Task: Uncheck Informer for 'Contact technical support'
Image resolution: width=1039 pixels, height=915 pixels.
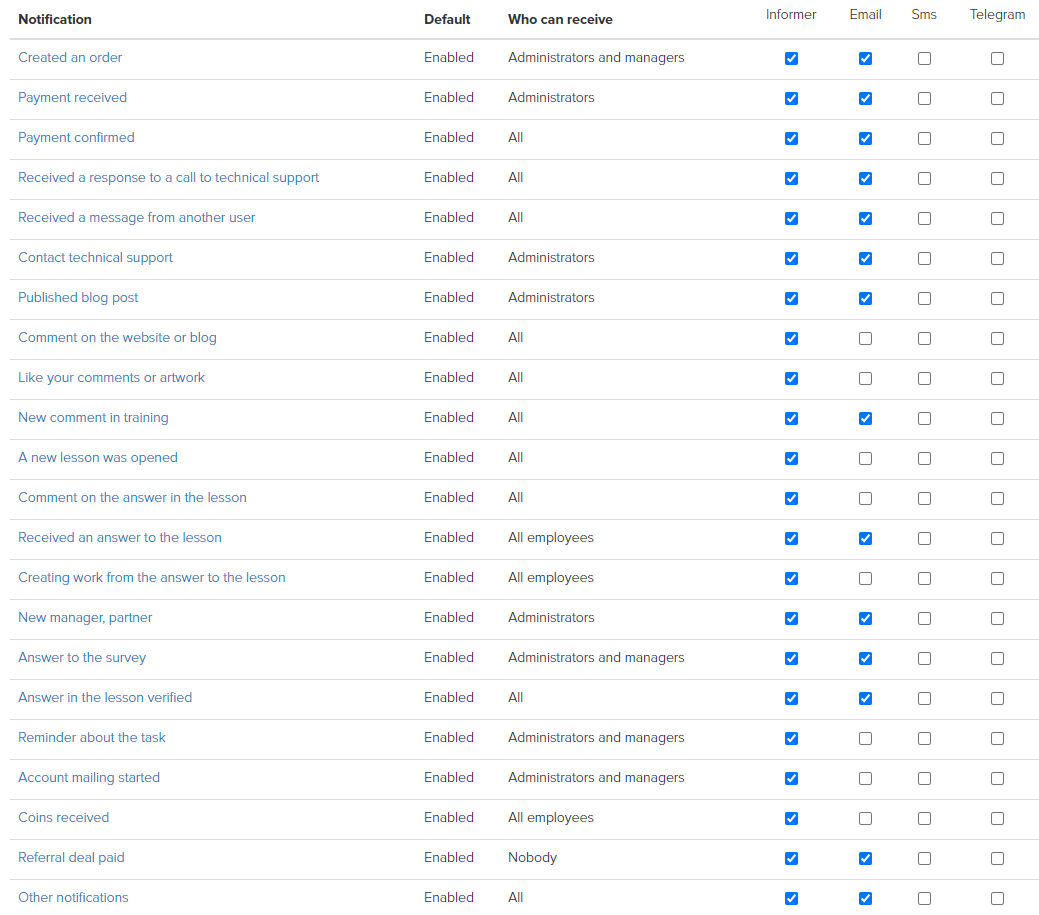Action: pyautogui.click(x=791, y=258)
